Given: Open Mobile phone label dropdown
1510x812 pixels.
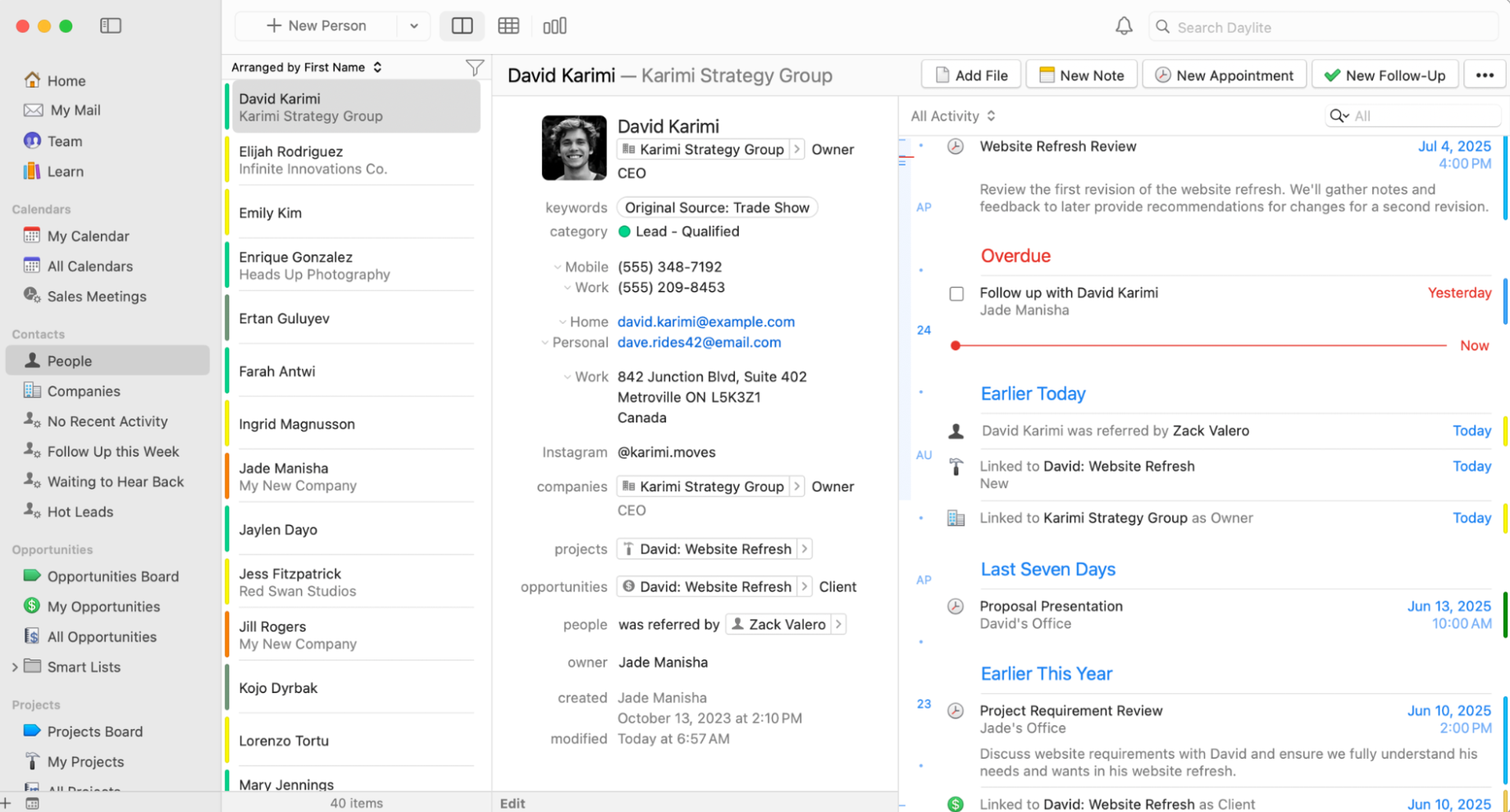Looking at the screenshot, I should coord(558,267).
